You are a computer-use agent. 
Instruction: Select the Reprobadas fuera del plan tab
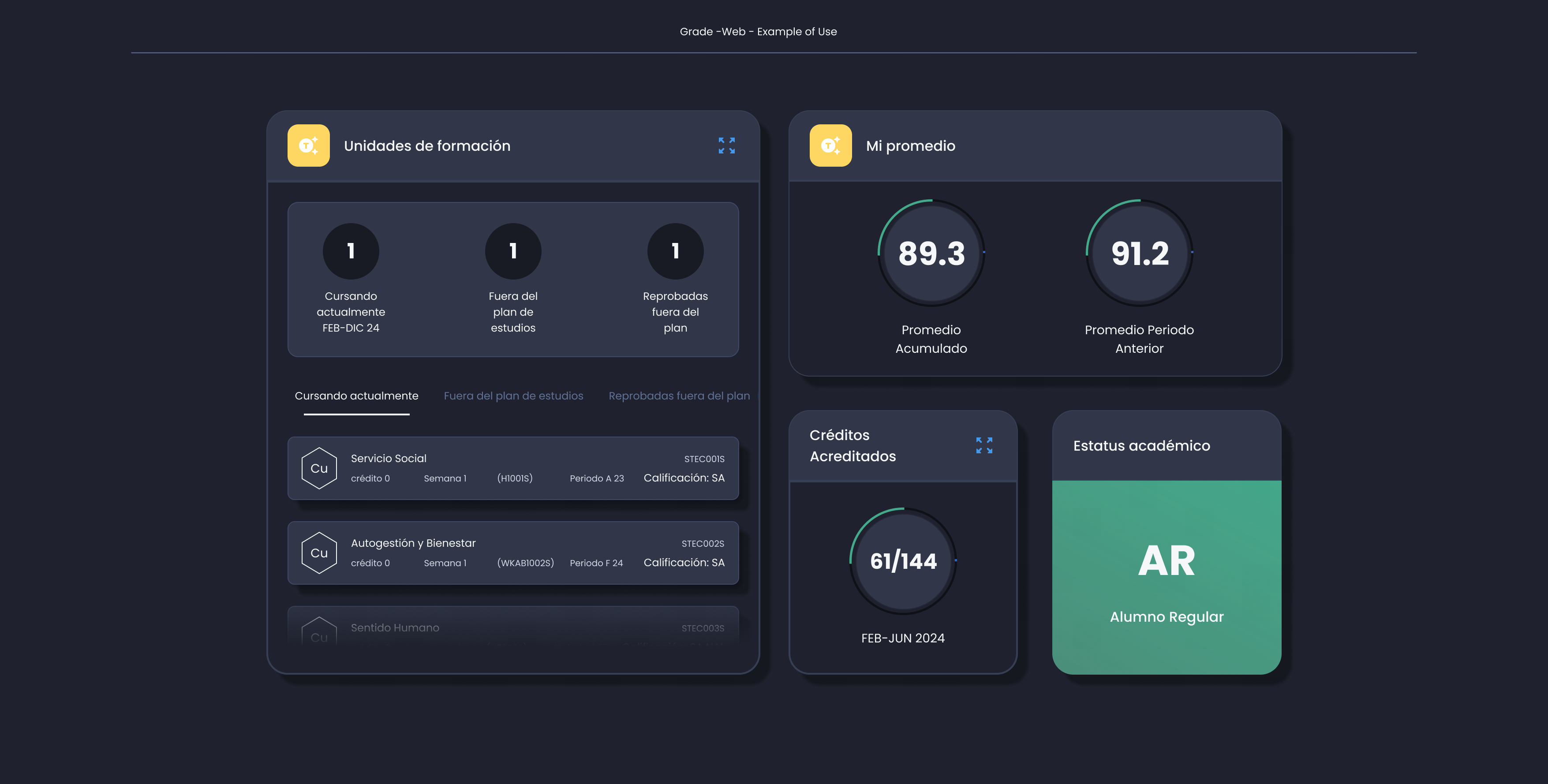[x=679, y=396]
